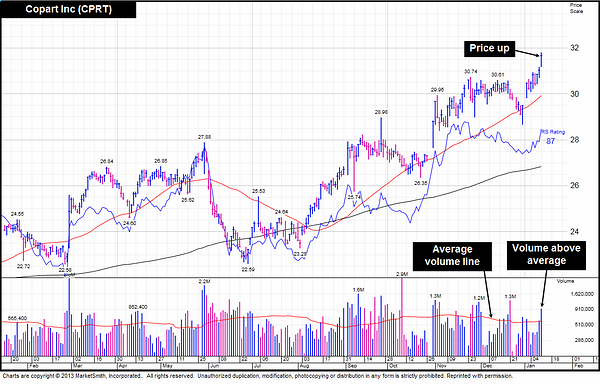Viewport: 600px width, 384px height.
Task: Click the 24.64 price label
Action: [282, 212]
